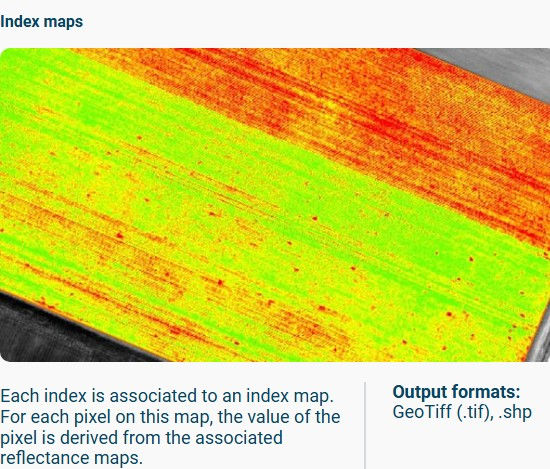Click the 'Each index is associated' description paragraph
Image resolution: width=550 pixels, height=469 pixels.
tap(170, 427)
